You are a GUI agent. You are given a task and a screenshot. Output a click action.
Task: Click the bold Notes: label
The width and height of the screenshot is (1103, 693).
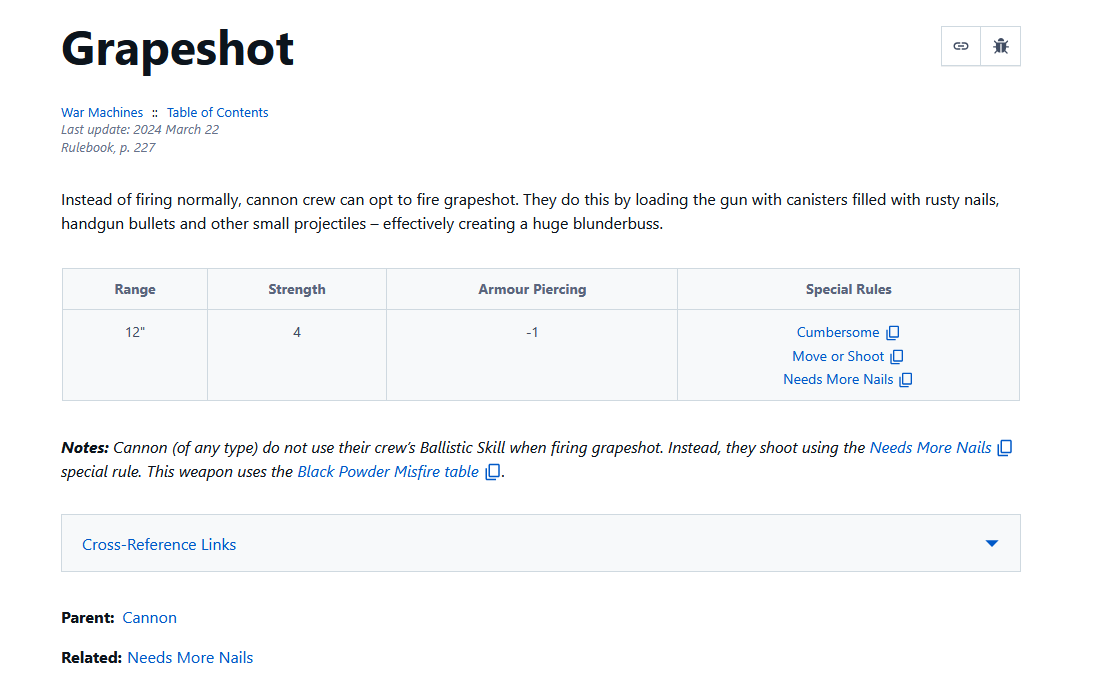pyautogui.click(x=85, y=448)
